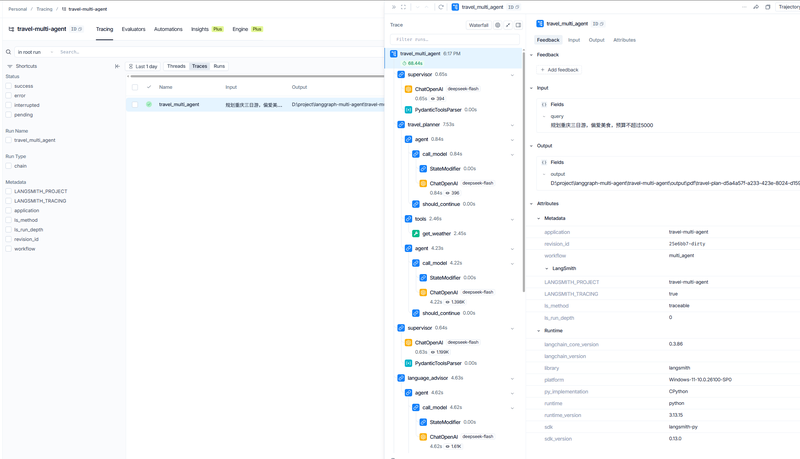Open the Last 1 day time filter
800x459 pixels.
(x=143, y=66)
